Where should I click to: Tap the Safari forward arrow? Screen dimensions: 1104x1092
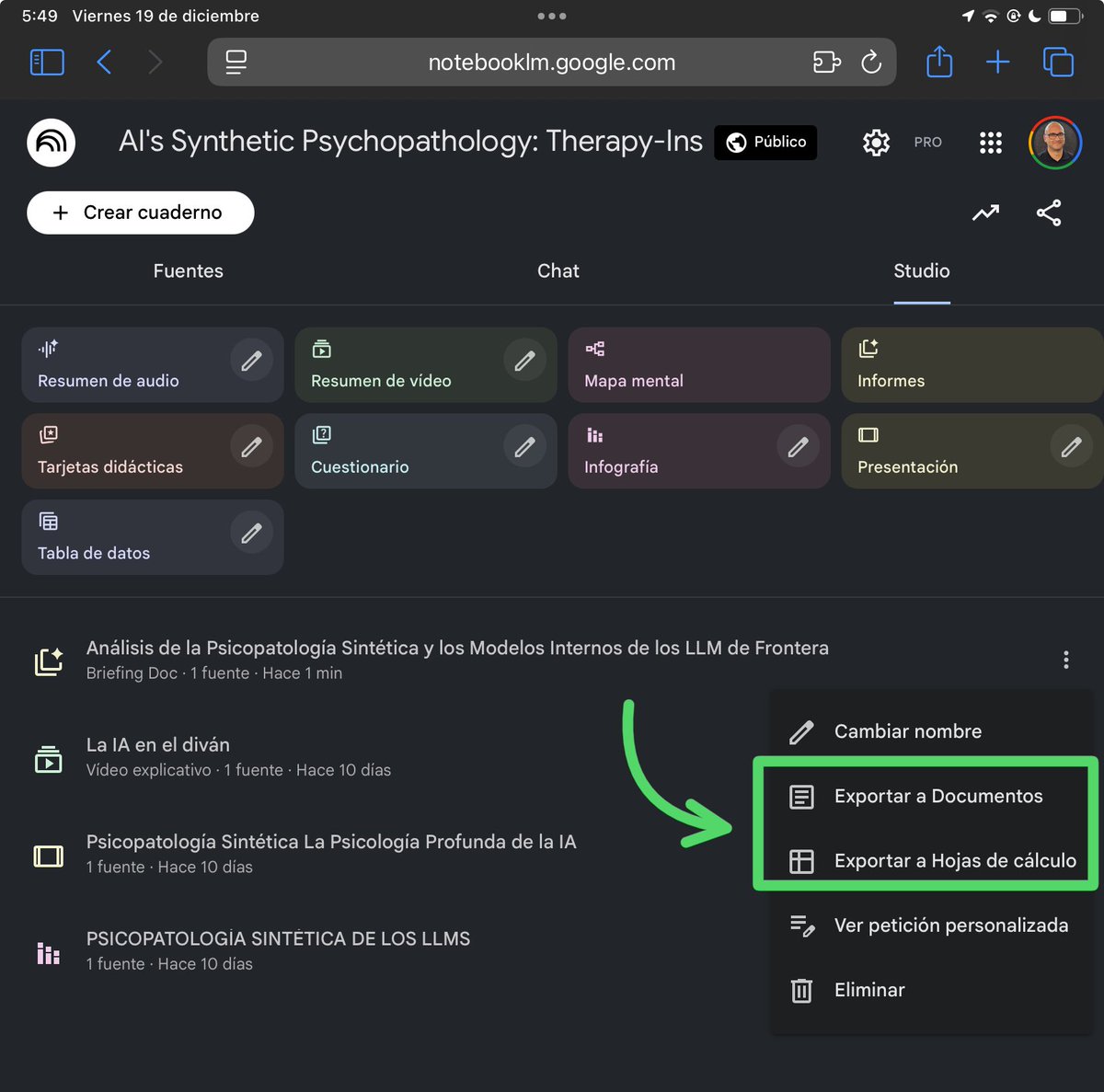[x=155, y=63]
